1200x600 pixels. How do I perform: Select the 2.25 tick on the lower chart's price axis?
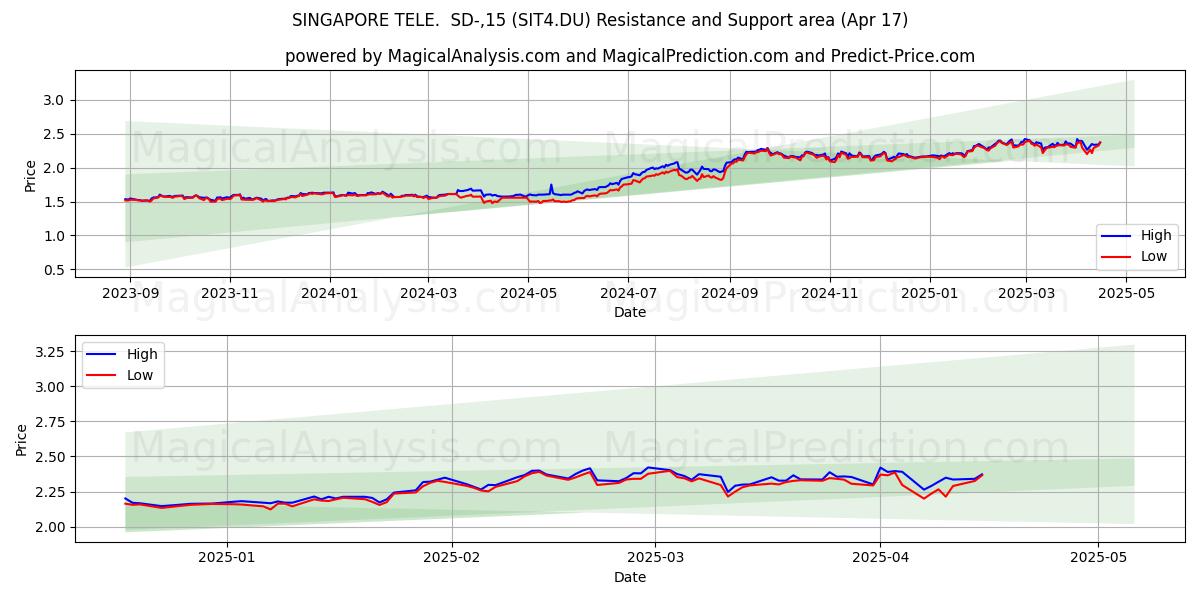tap(50, 492)
